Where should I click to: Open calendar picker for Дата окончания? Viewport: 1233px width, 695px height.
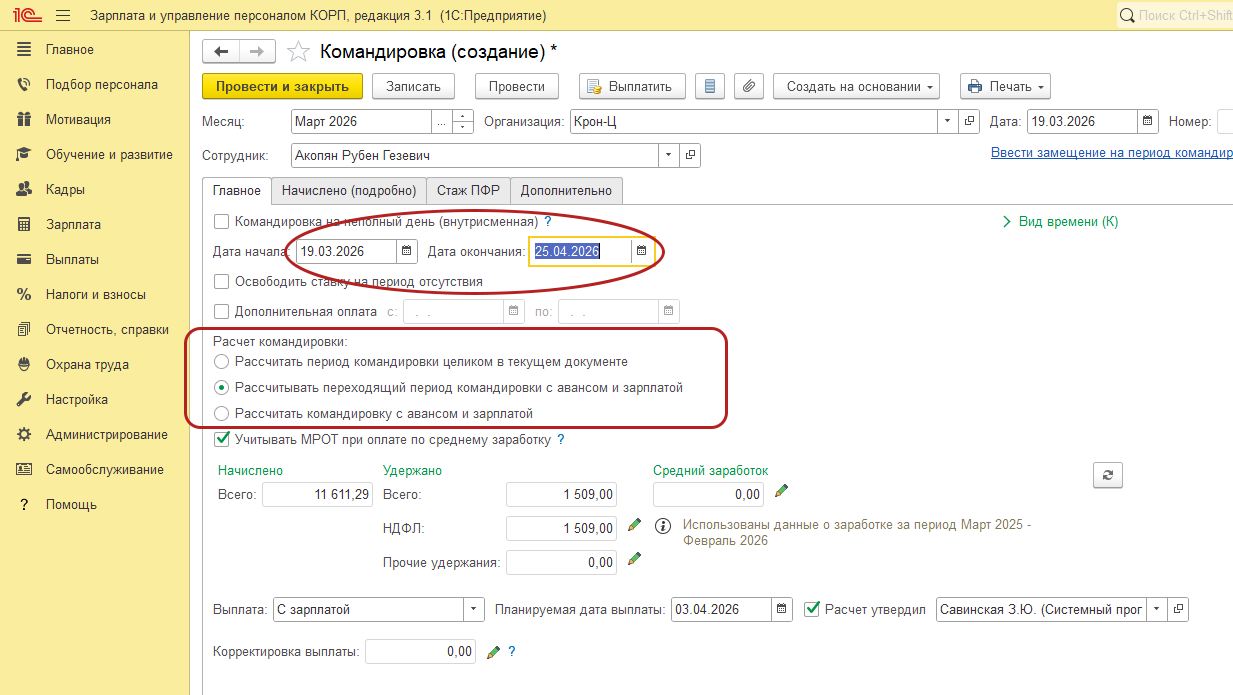[642, 251]
